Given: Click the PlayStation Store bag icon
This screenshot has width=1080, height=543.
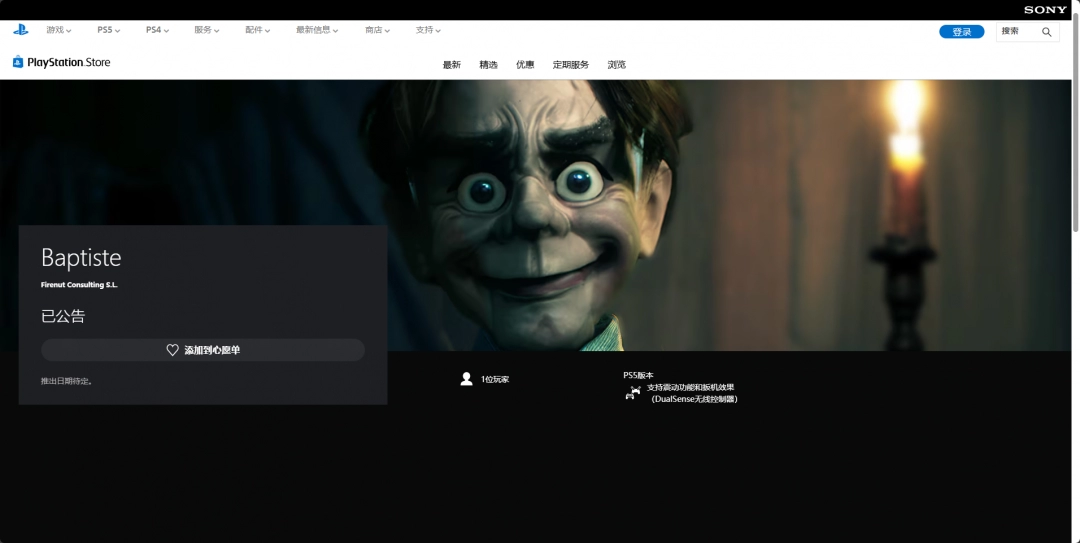Looking at the screenshot, I should pos(18,62).
